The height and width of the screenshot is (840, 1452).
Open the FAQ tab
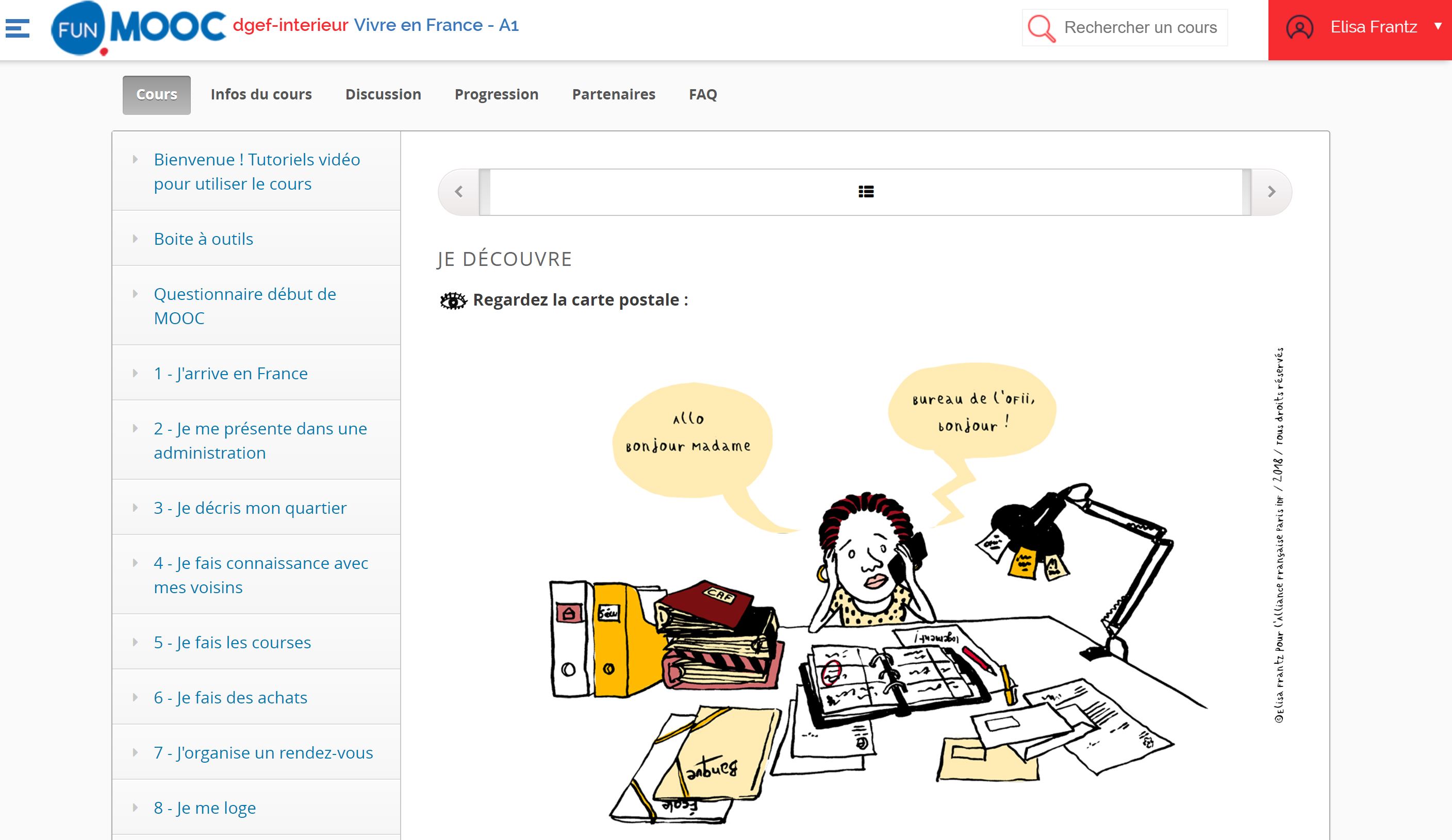pos(703,94)
